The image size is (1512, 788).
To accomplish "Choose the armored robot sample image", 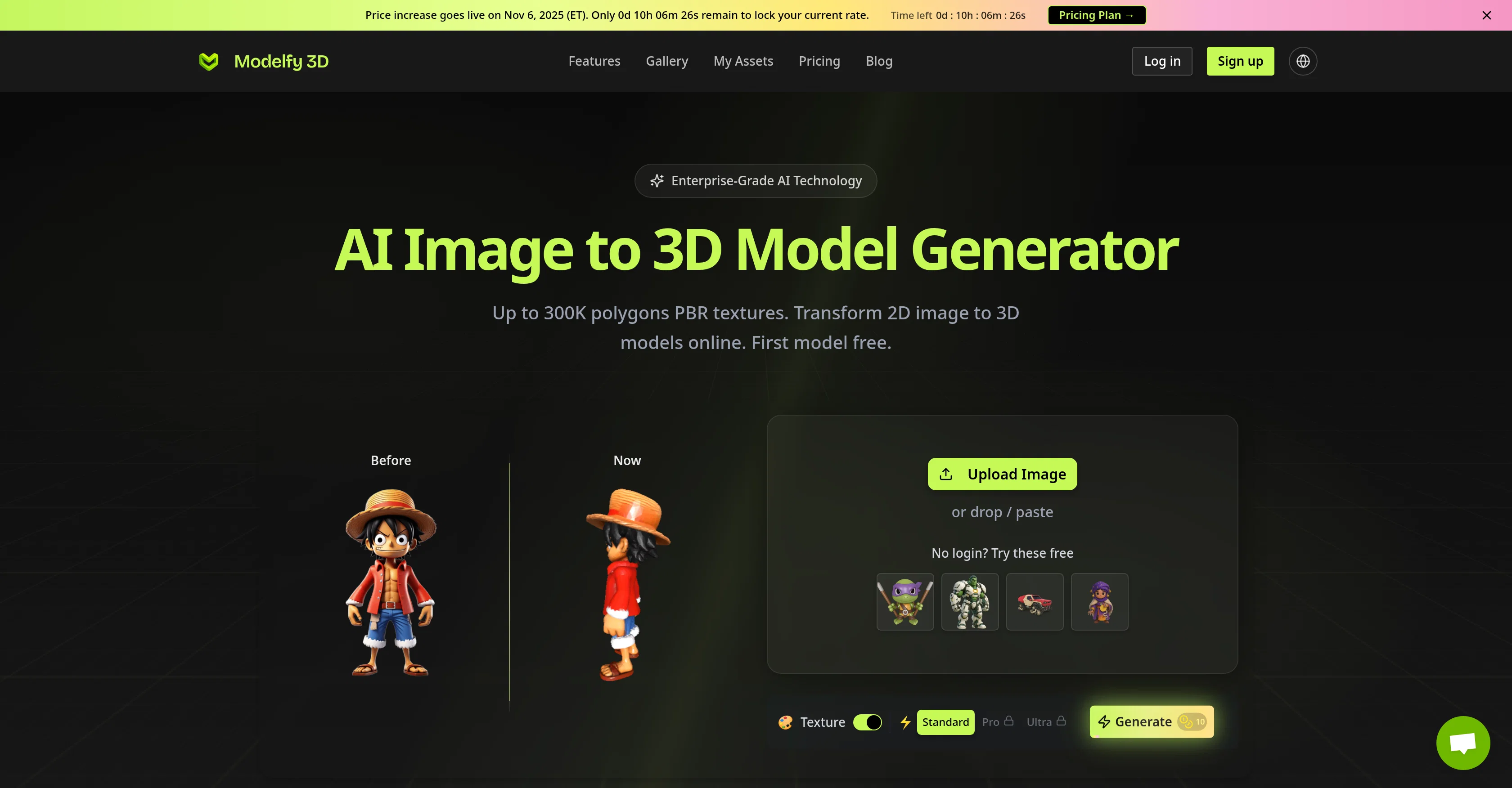I will [970, 602].
